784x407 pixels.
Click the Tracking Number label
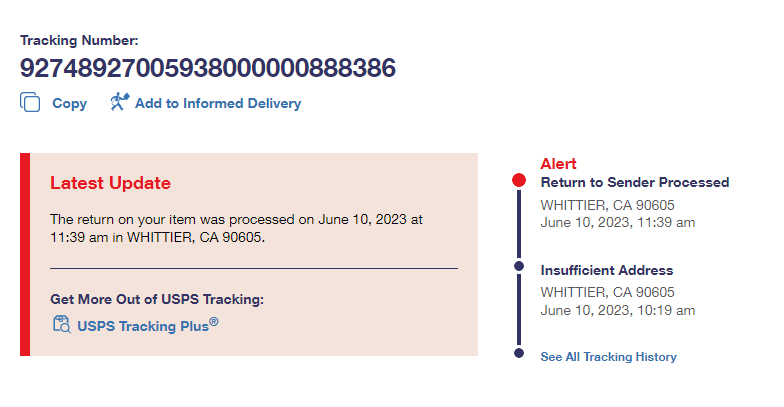(x=79, y=41)
